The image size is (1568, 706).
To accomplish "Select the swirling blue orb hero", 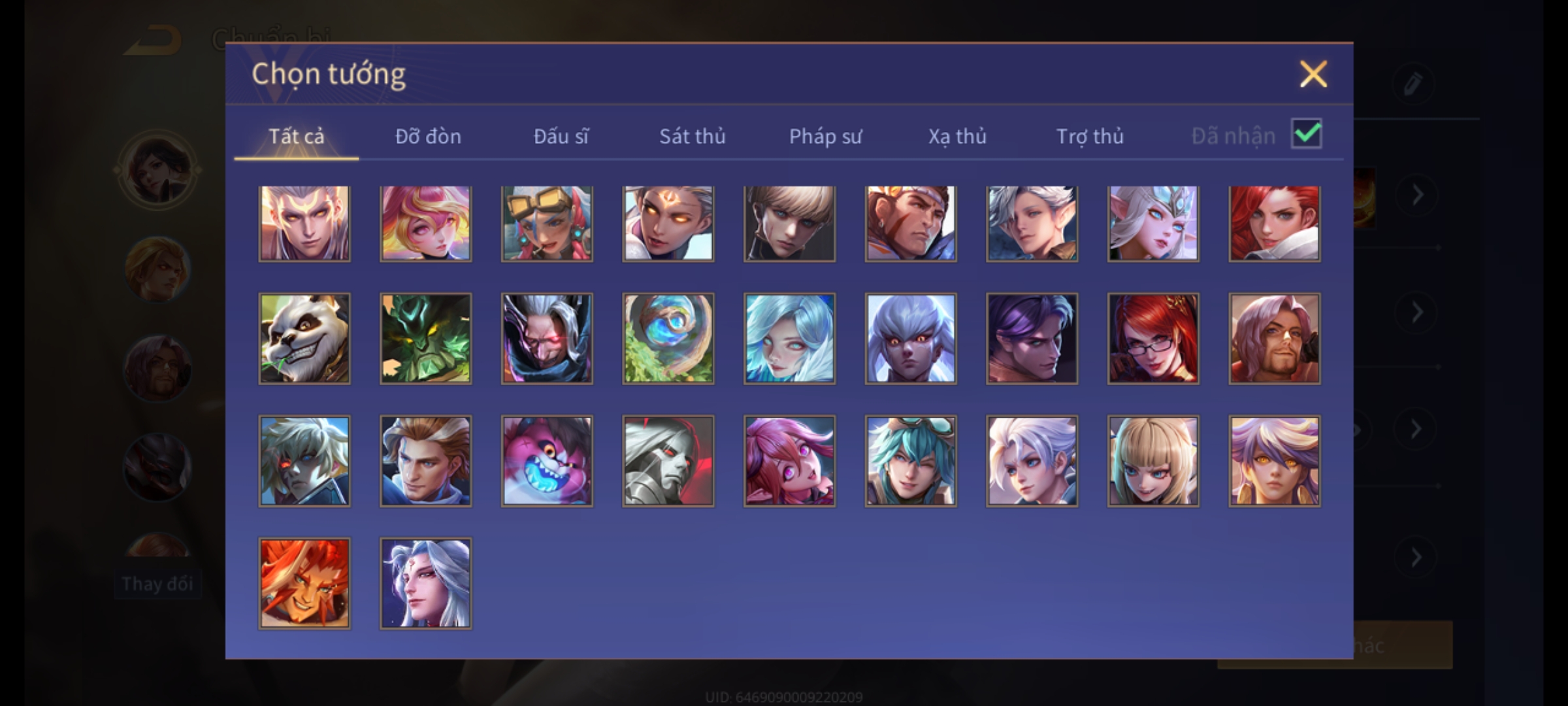I will click(668, 339).
